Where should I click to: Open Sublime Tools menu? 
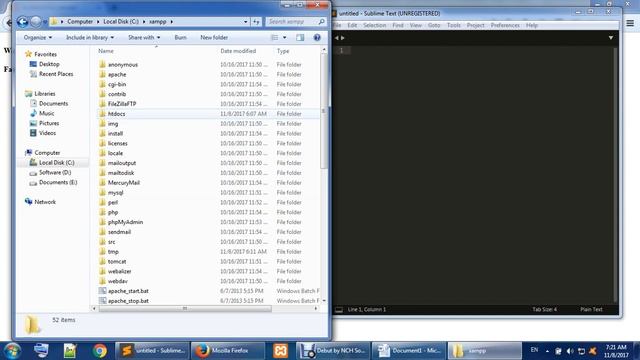pyautogui.click(x=453, y=25)
